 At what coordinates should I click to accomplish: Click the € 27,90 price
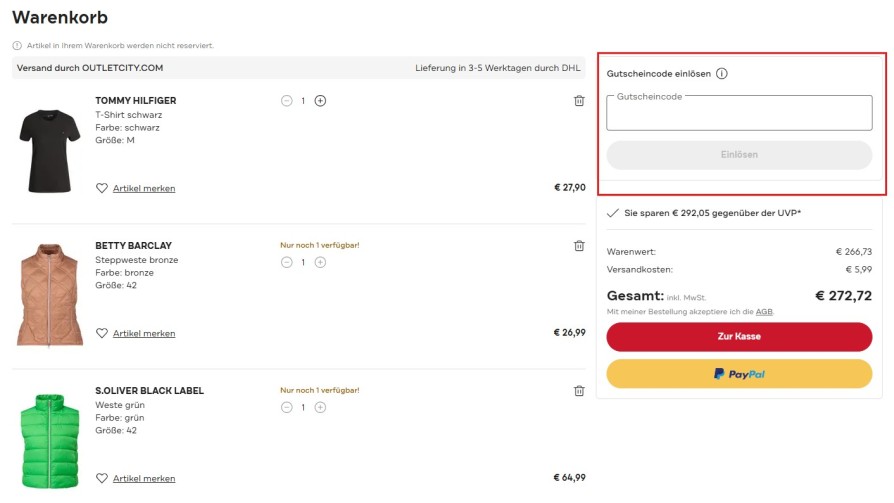tap(570, 187)
